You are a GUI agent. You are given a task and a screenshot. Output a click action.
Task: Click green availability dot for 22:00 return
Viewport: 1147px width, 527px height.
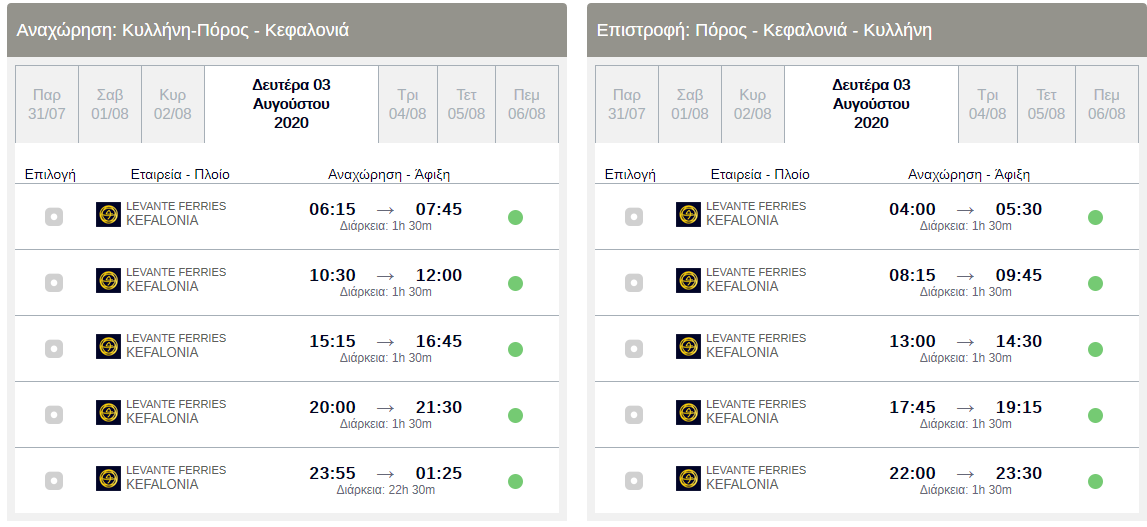[1095, 481]
